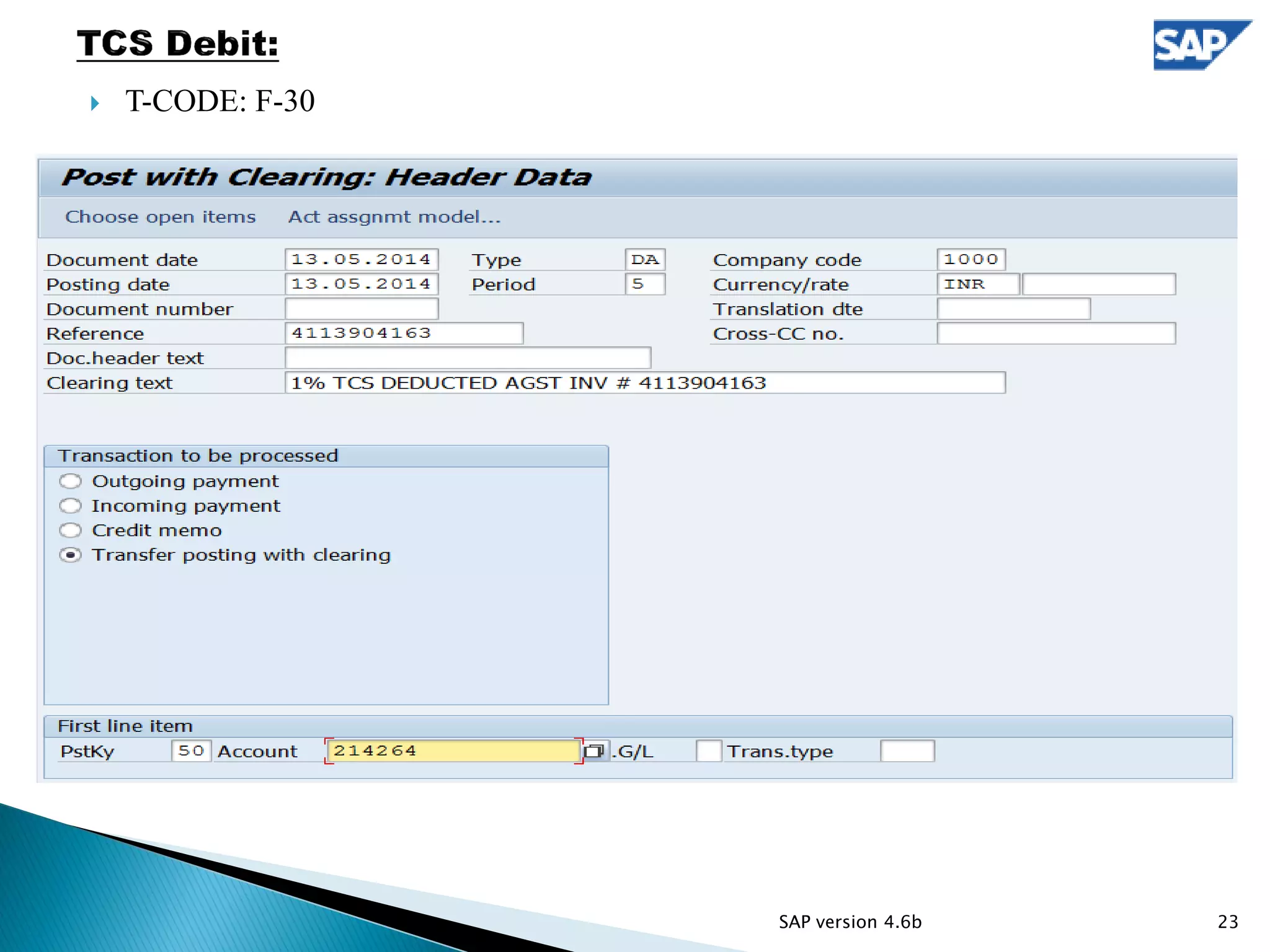The width and height of the screenshot is (1270, 952).
Task: Select Incoming payment radio button
Action: (71, 506)
